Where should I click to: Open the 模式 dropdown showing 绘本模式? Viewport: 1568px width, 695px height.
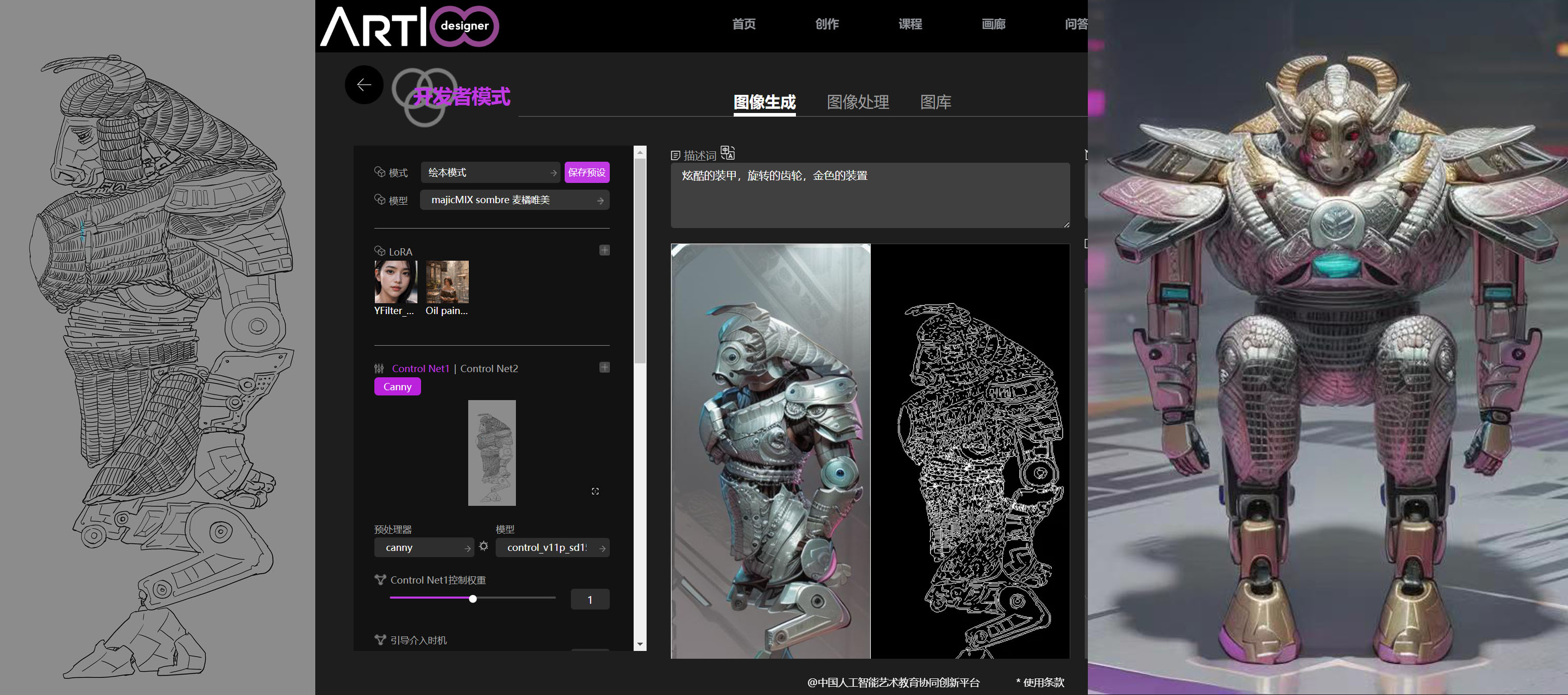point(490,172)
